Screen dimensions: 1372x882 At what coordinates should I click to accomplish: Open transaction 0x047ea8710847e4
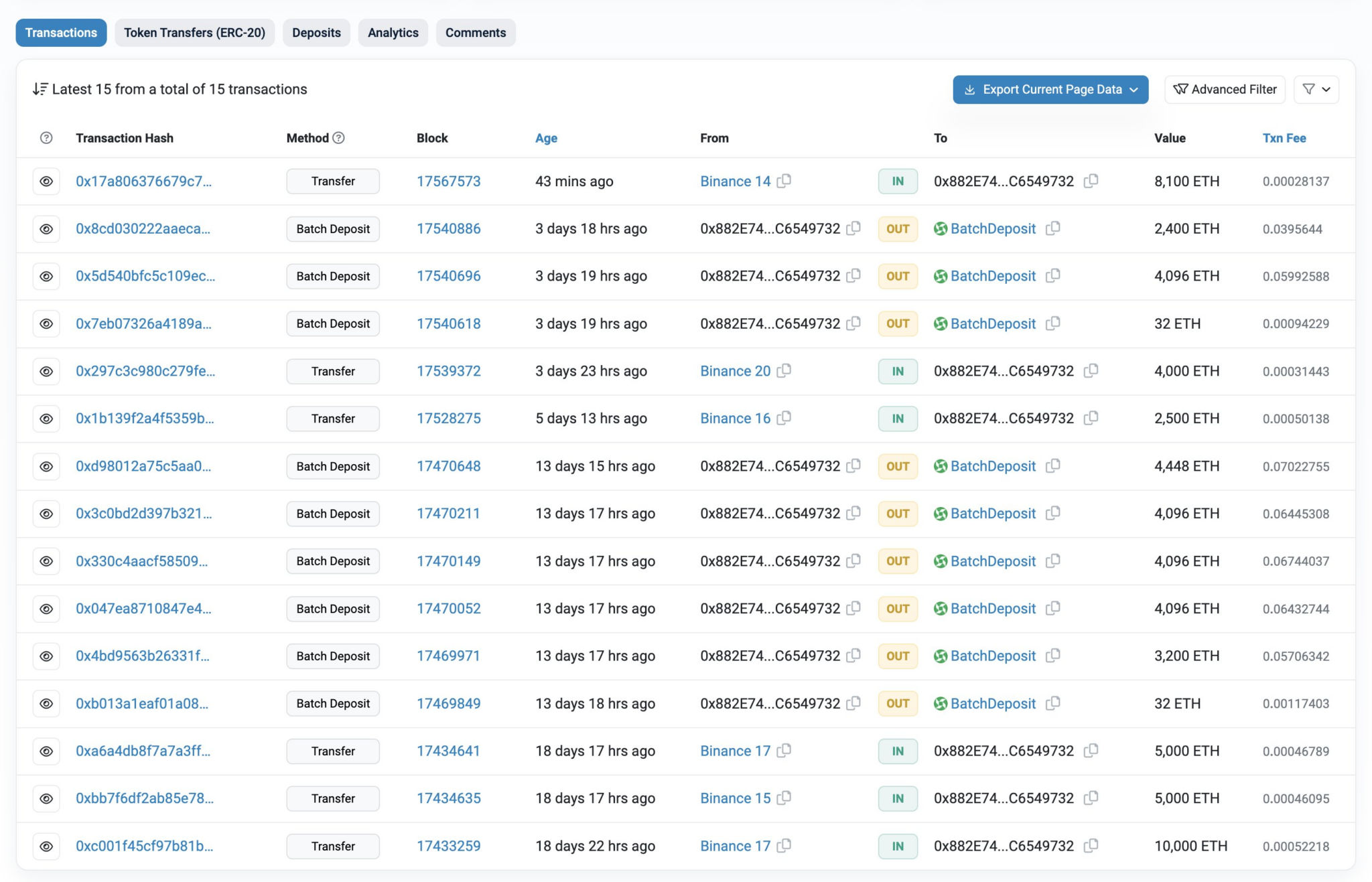pyautogui.click(x=143, y=609)
